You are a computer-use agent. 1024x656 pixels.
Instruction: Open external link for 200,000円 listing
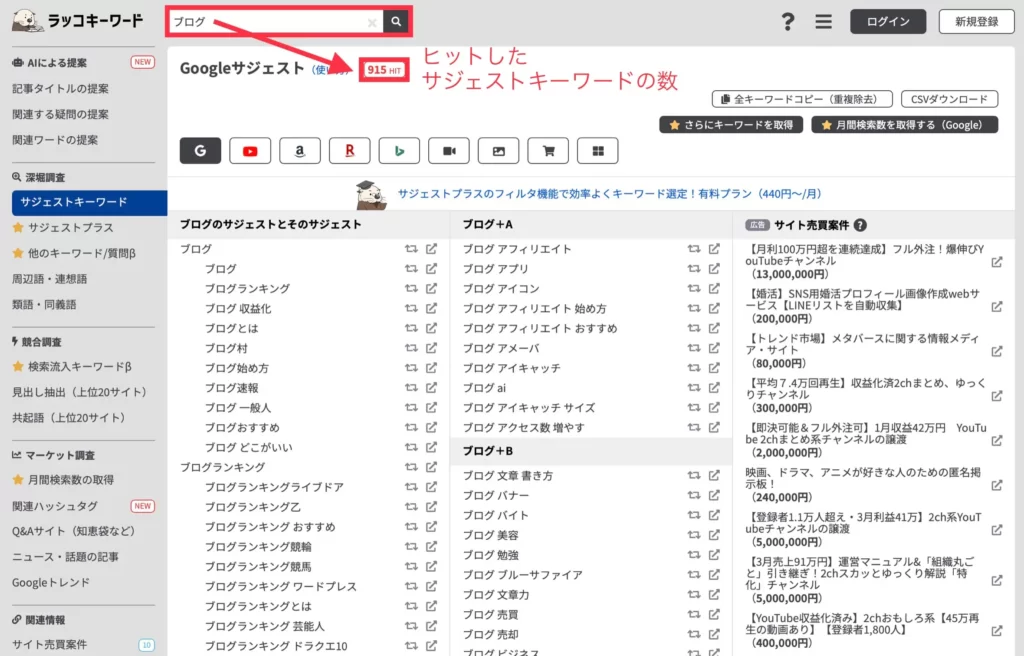997,306
